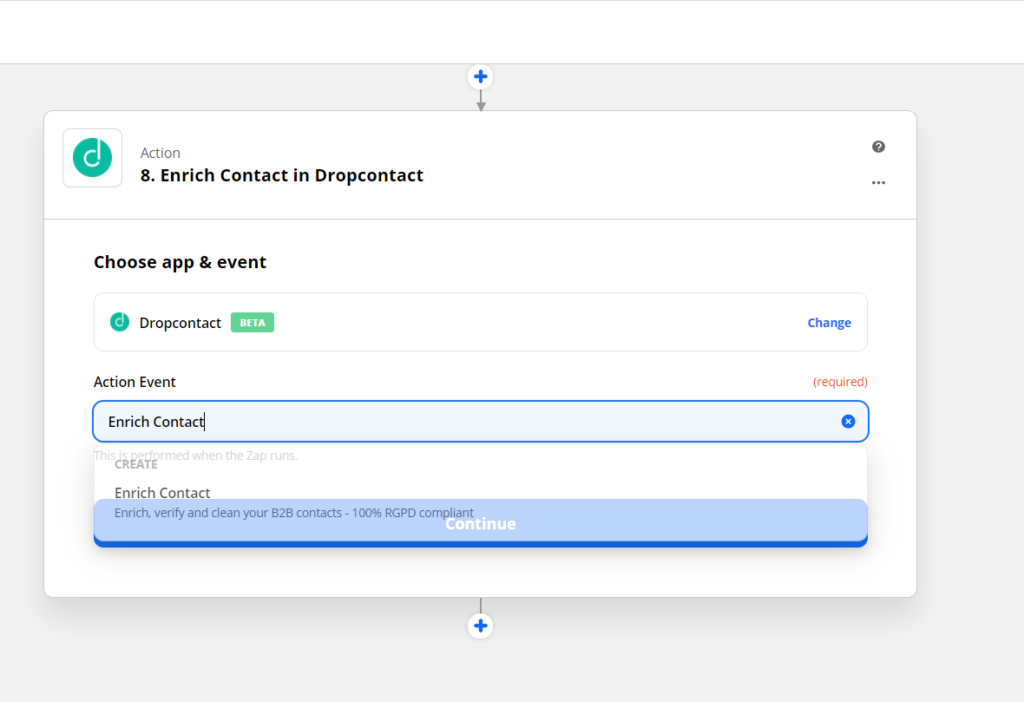Add a step below the Dropcontact action

tap(481, 626)
